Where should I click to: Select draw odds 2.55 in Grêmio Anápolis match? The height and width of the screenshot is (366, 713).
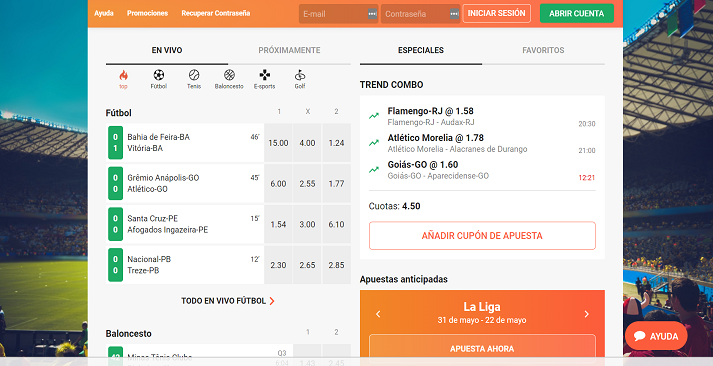click(x=307, y=184)
